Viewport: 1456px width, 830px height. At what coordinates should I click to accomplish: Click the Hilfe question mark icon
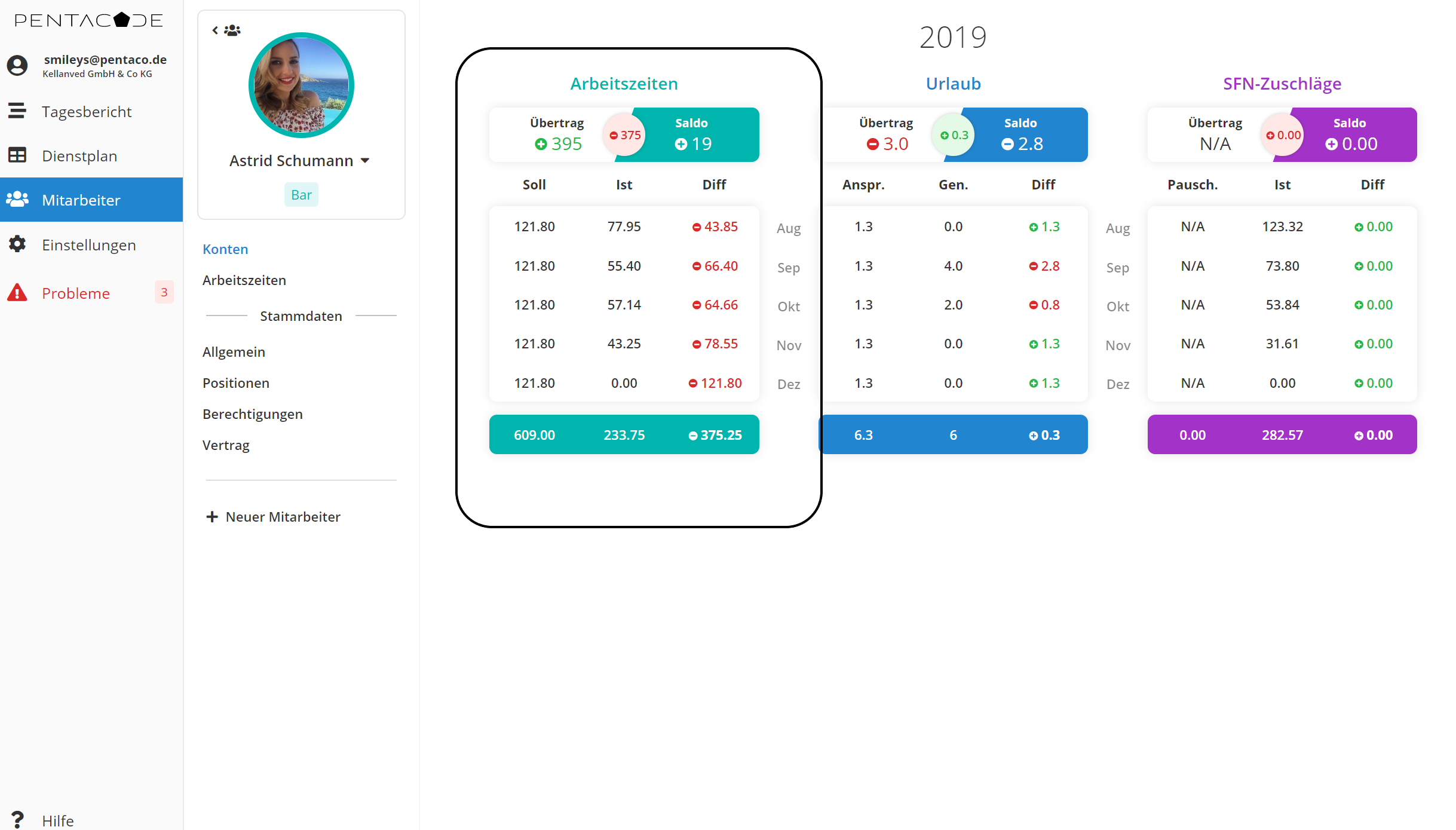[x=17, y=819]
